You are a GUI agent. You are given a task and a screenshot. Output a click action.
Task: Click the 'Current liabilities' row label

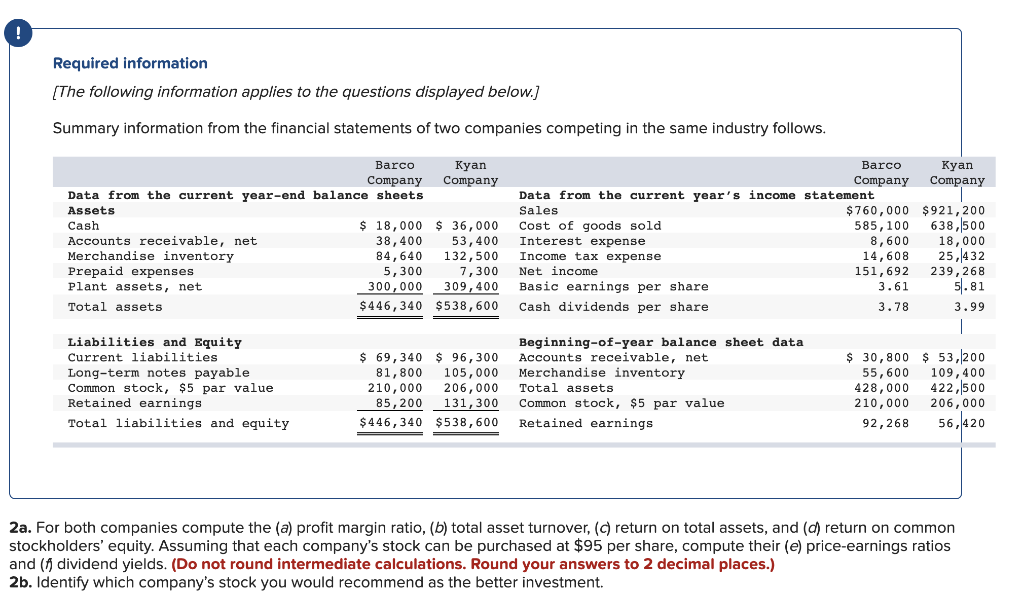143,357
